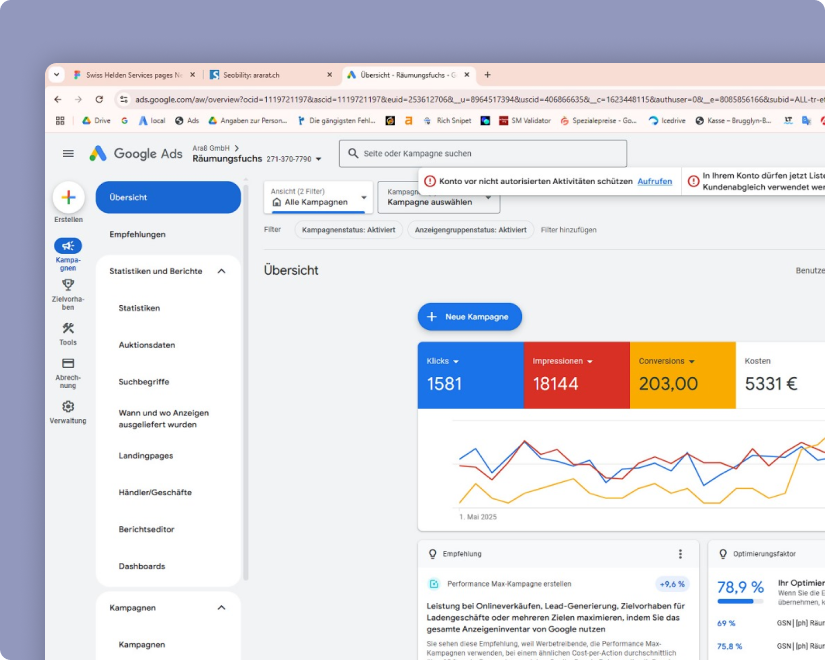Viewport: 825px width, 660px height.
Task: Click the Google Ads logo
Action: click(136, 154)
